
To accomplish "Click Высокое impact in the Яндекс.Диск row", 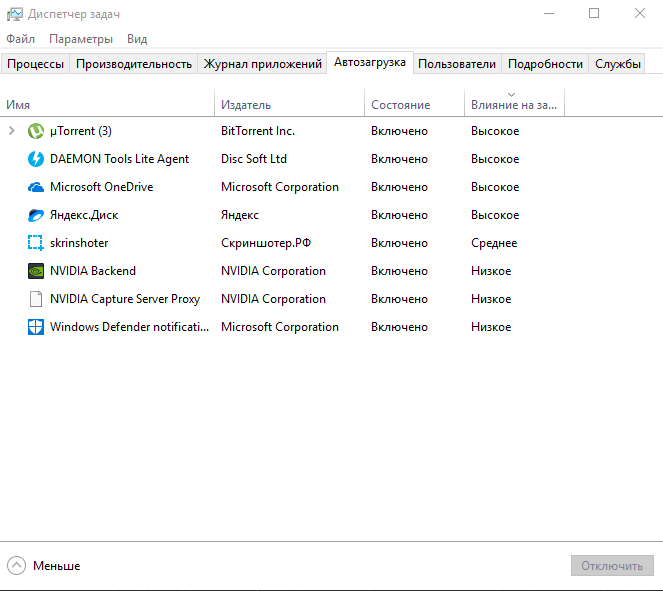I will [495, 215].
